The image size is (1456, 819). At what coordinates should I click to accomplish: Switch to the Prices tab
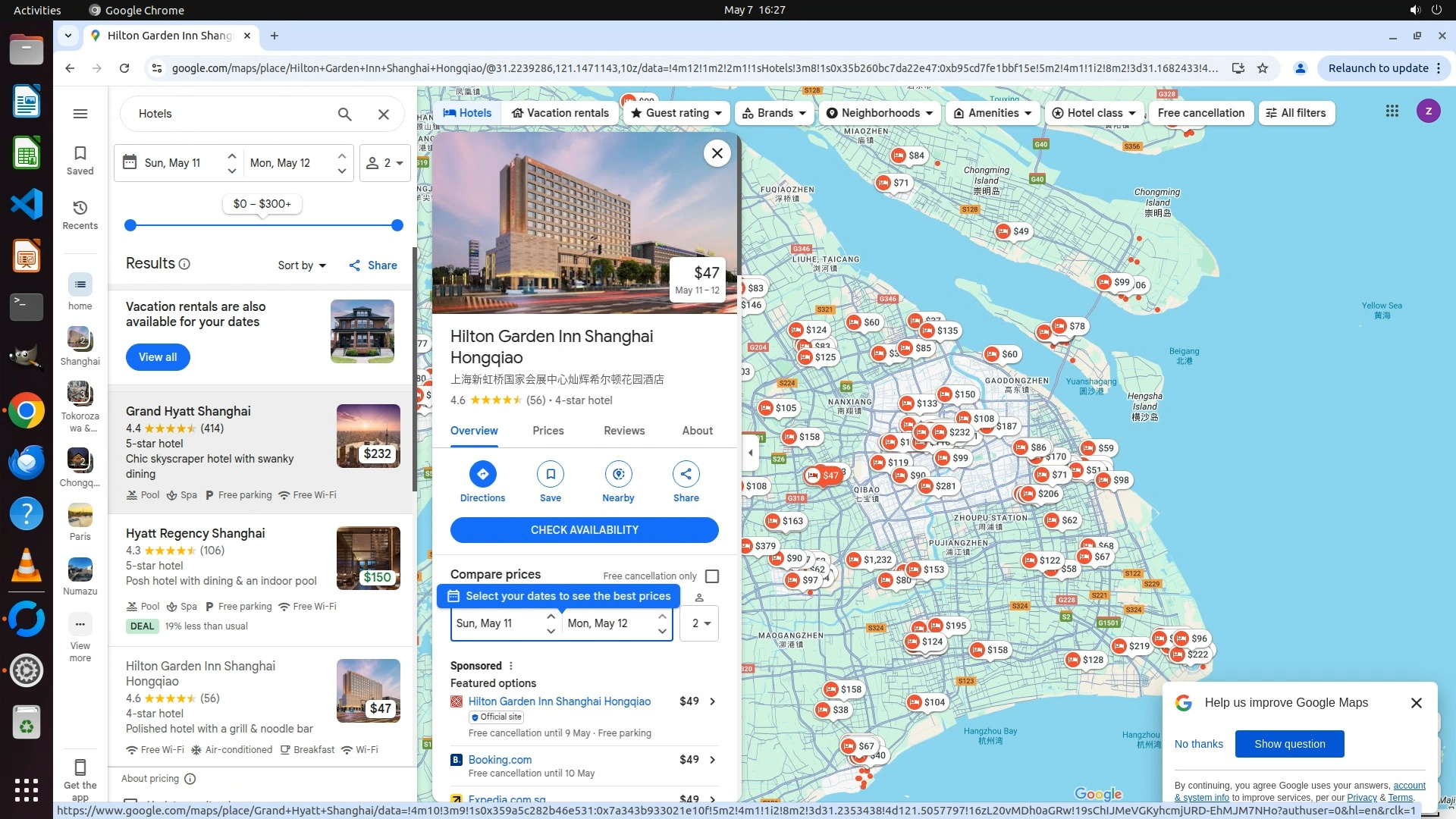click(548, 431)
